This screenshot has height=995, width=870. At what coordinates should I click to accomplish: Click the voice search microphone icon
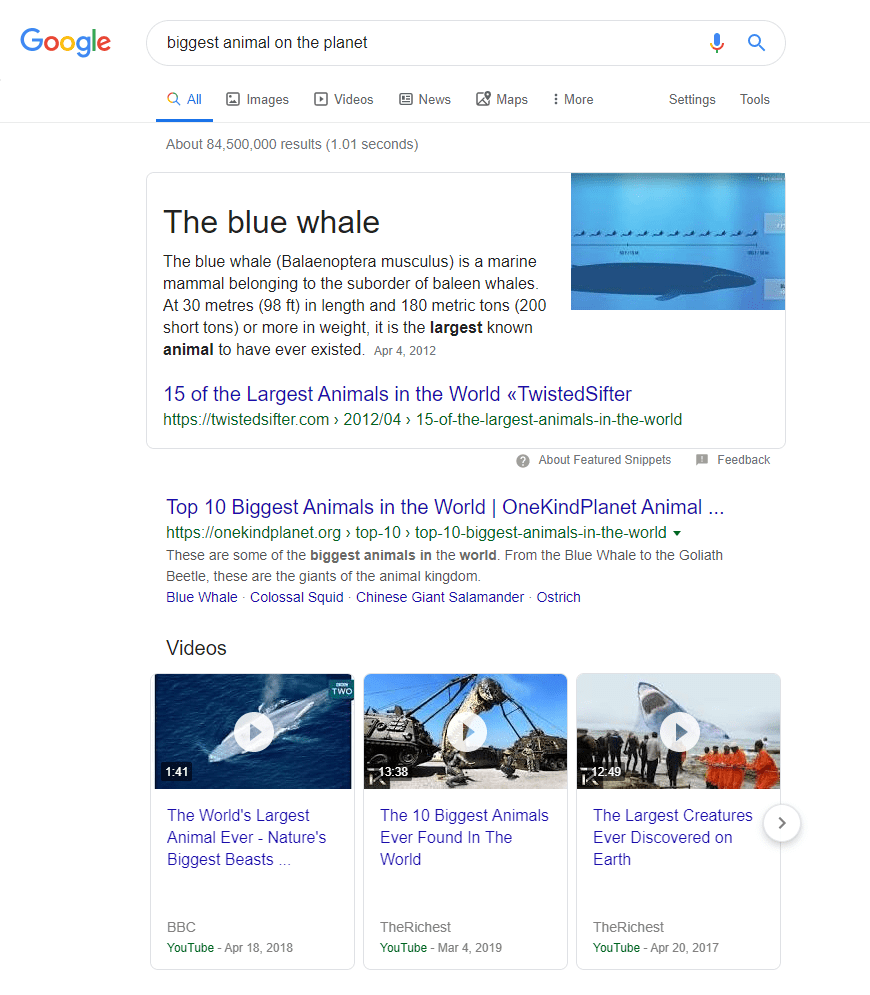click(716, 43)
